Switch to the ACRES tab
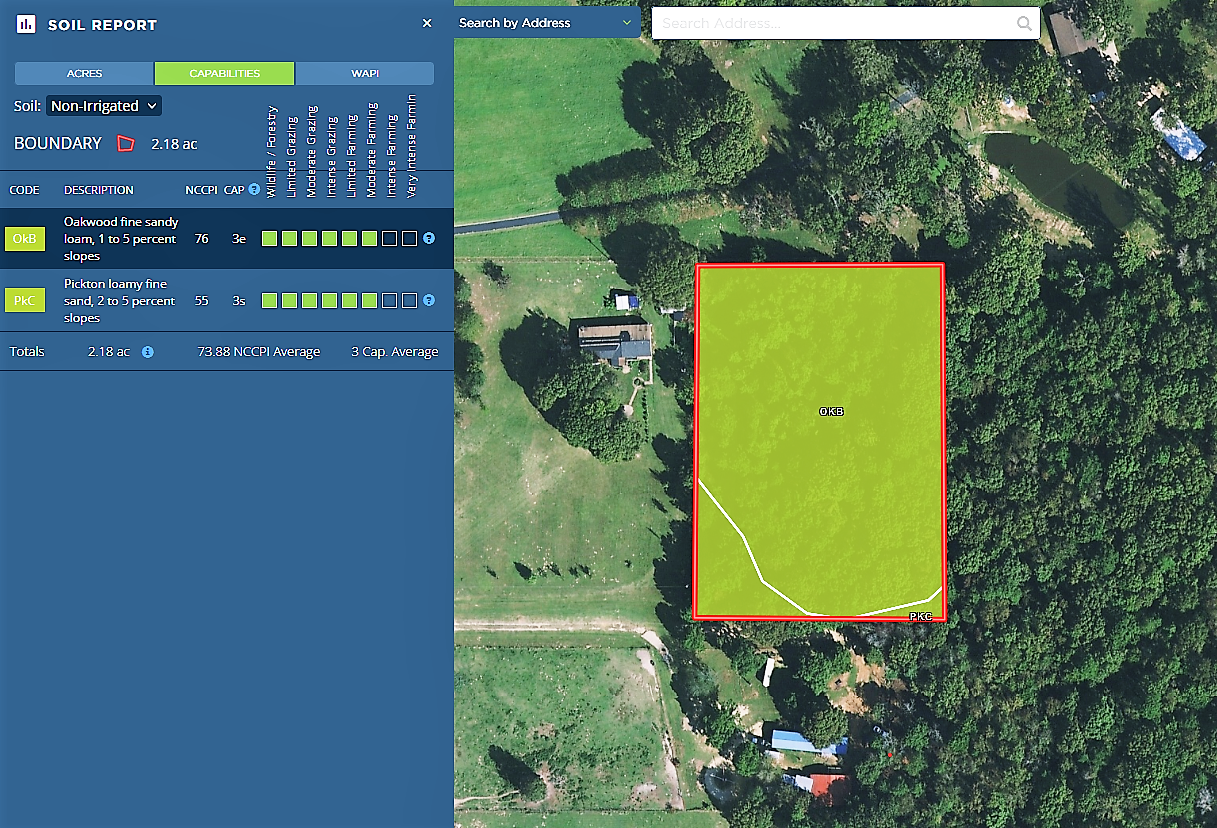1217x828 pixels. [84, 74]
